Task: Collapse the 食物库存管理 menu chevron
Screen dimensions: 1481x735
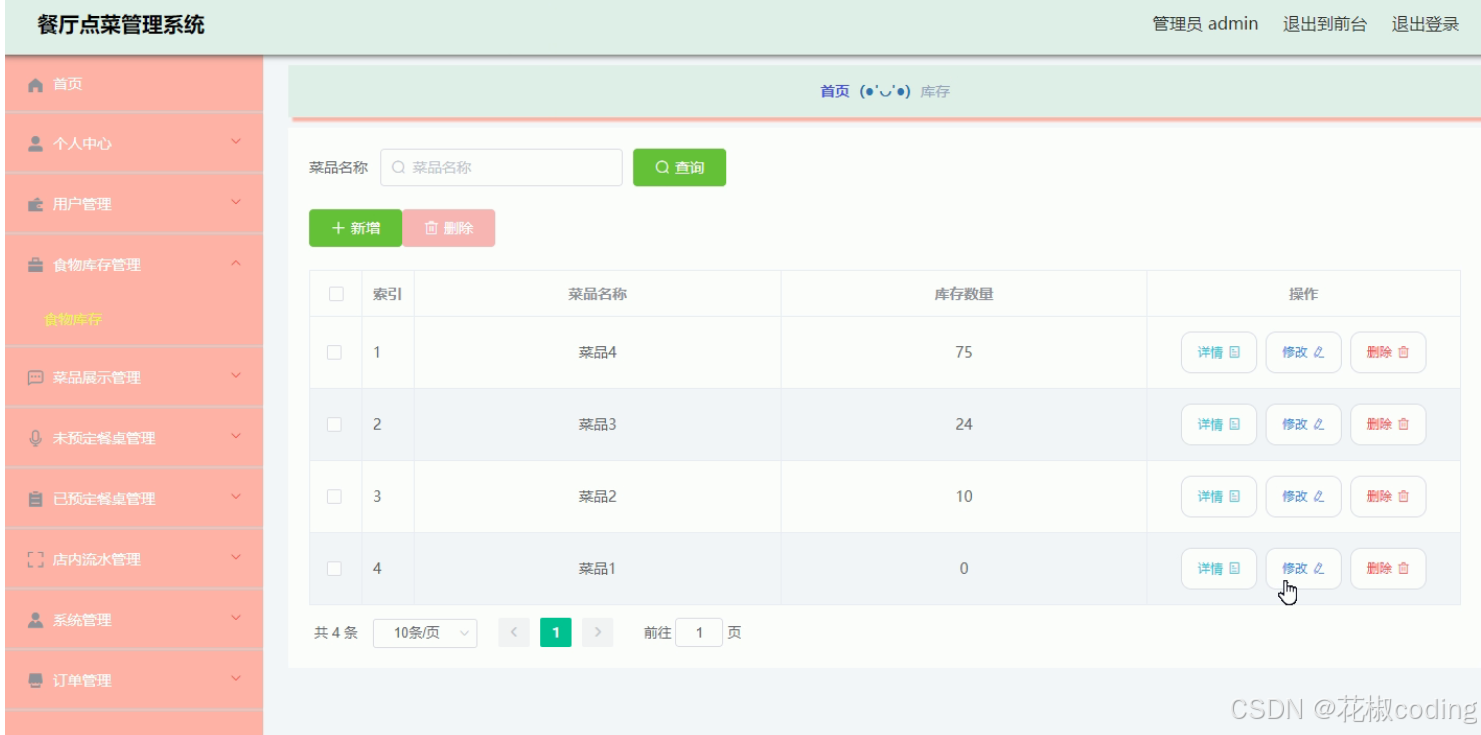Action: click(236, 263)
